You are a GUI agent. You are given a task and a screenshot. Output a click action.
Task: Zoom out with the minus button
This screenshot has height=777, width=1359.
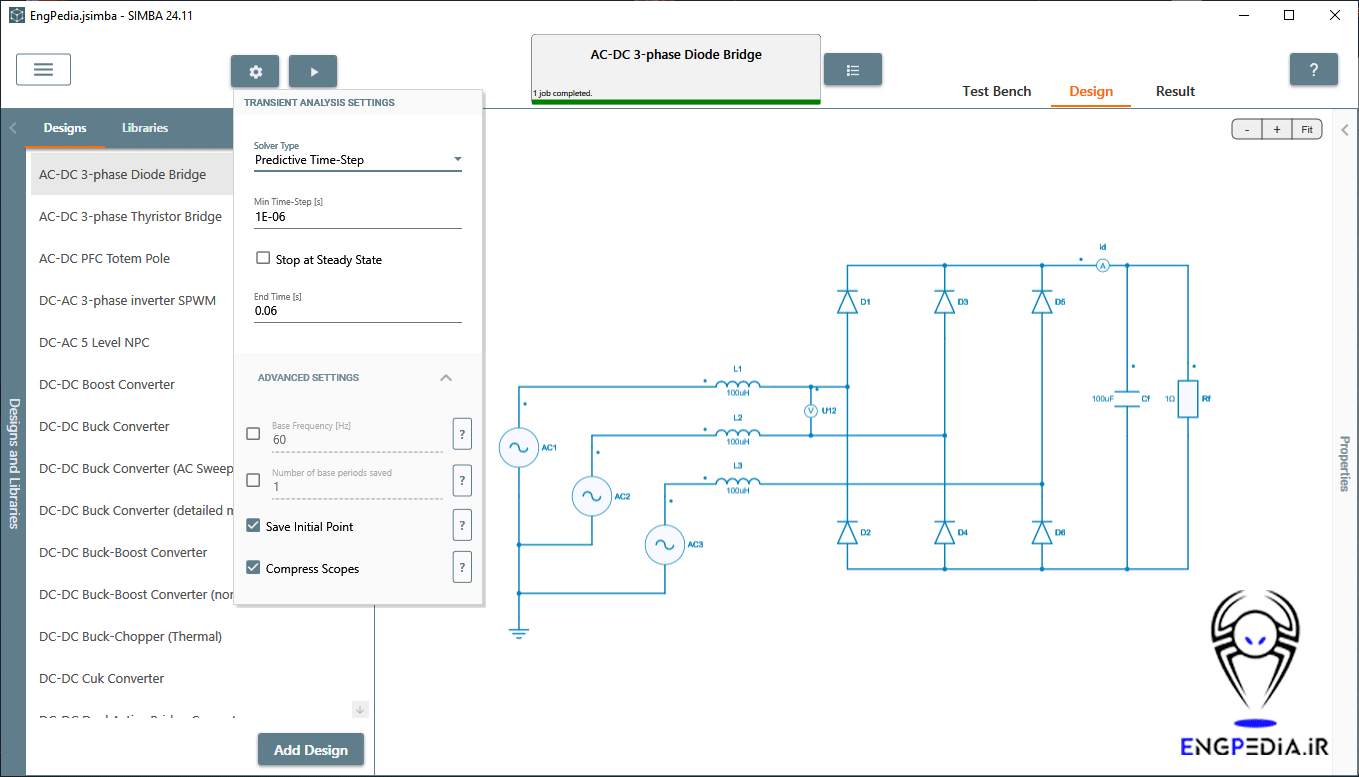(1247, 130)
